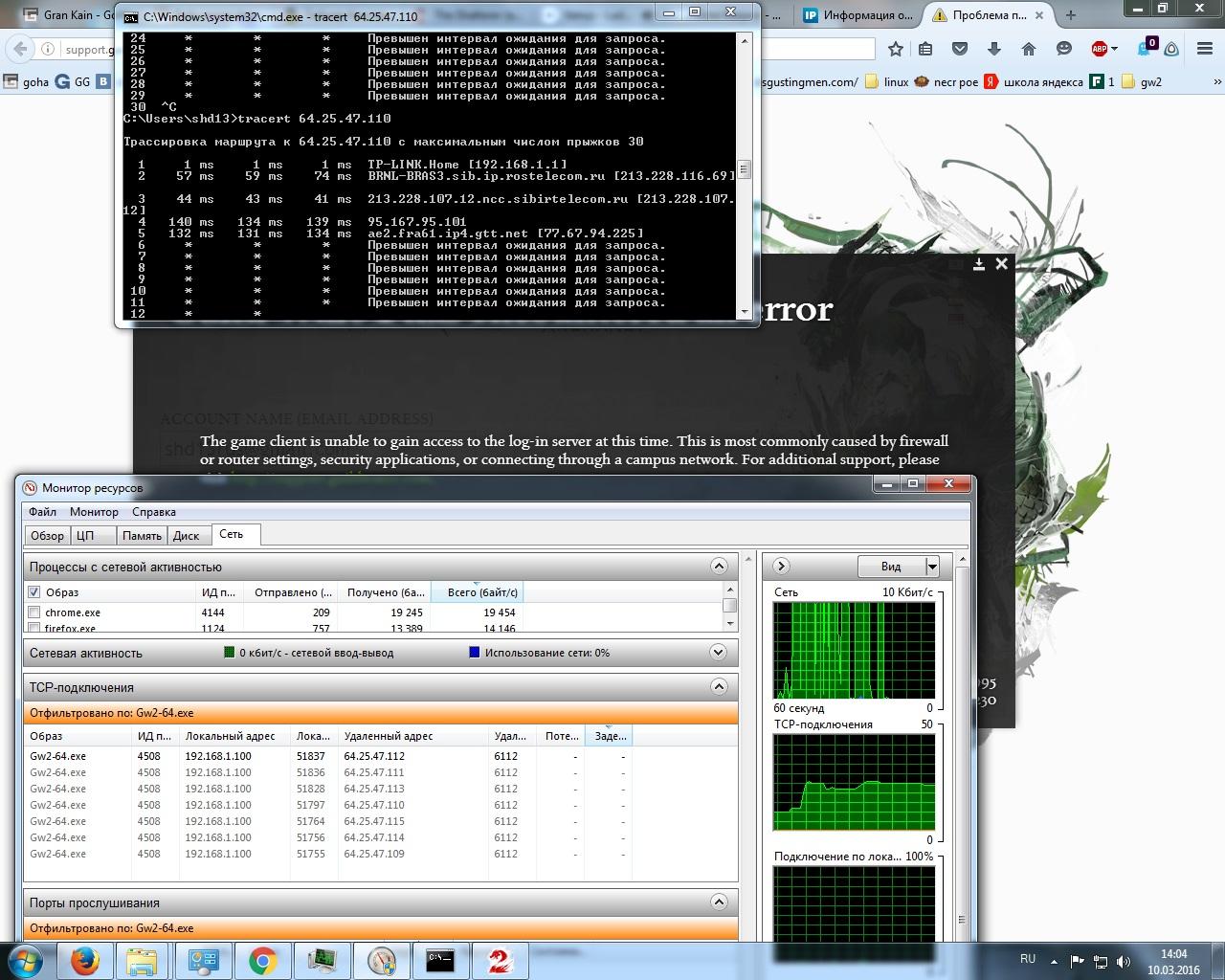
Task: Click the network icon in system tray
Action: tap(1101, 961)
